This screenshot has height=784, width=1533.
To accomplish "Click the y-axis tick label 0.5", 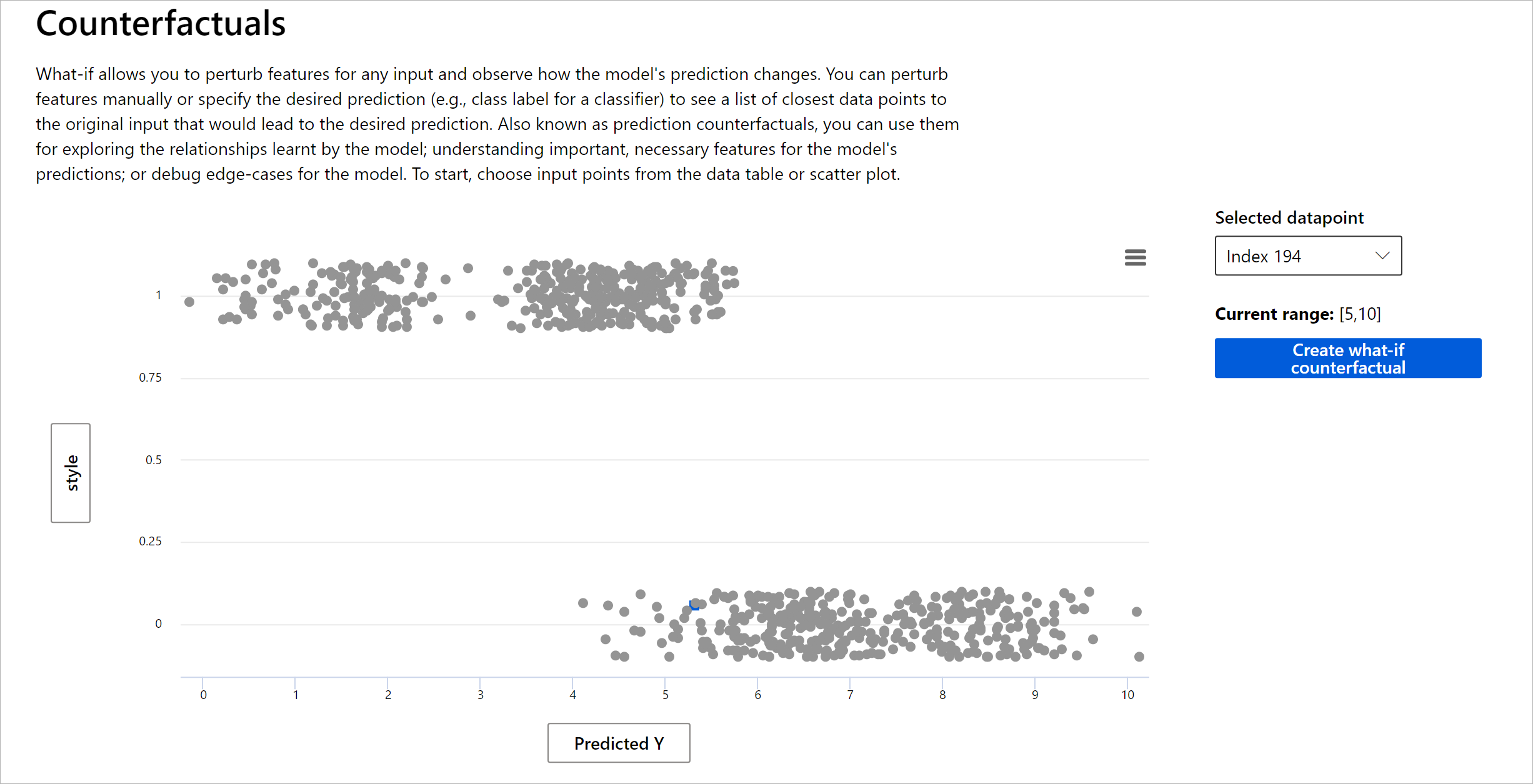I will [154, 460].
